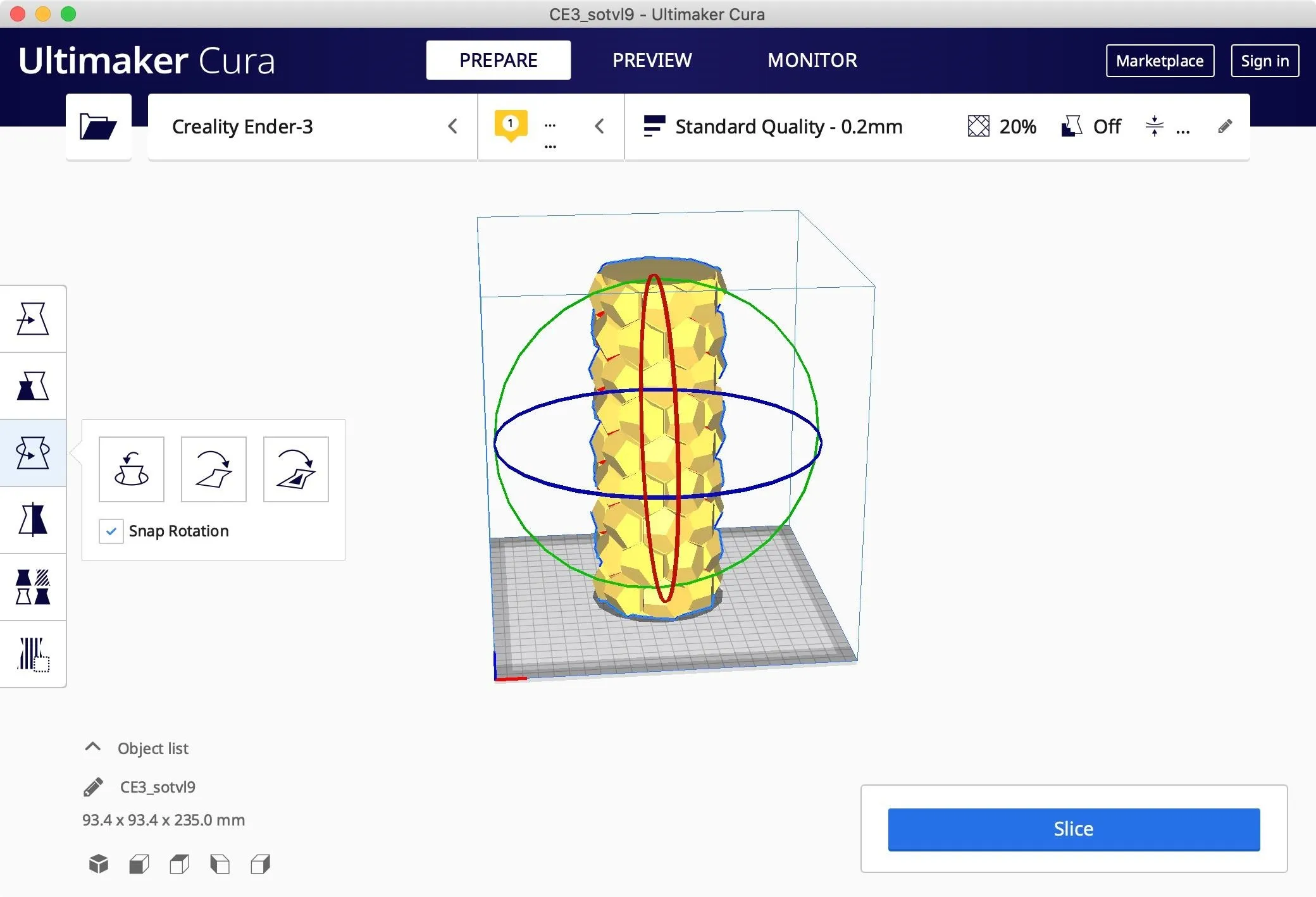Click the Lay flat icon

(x=214, y=469)
